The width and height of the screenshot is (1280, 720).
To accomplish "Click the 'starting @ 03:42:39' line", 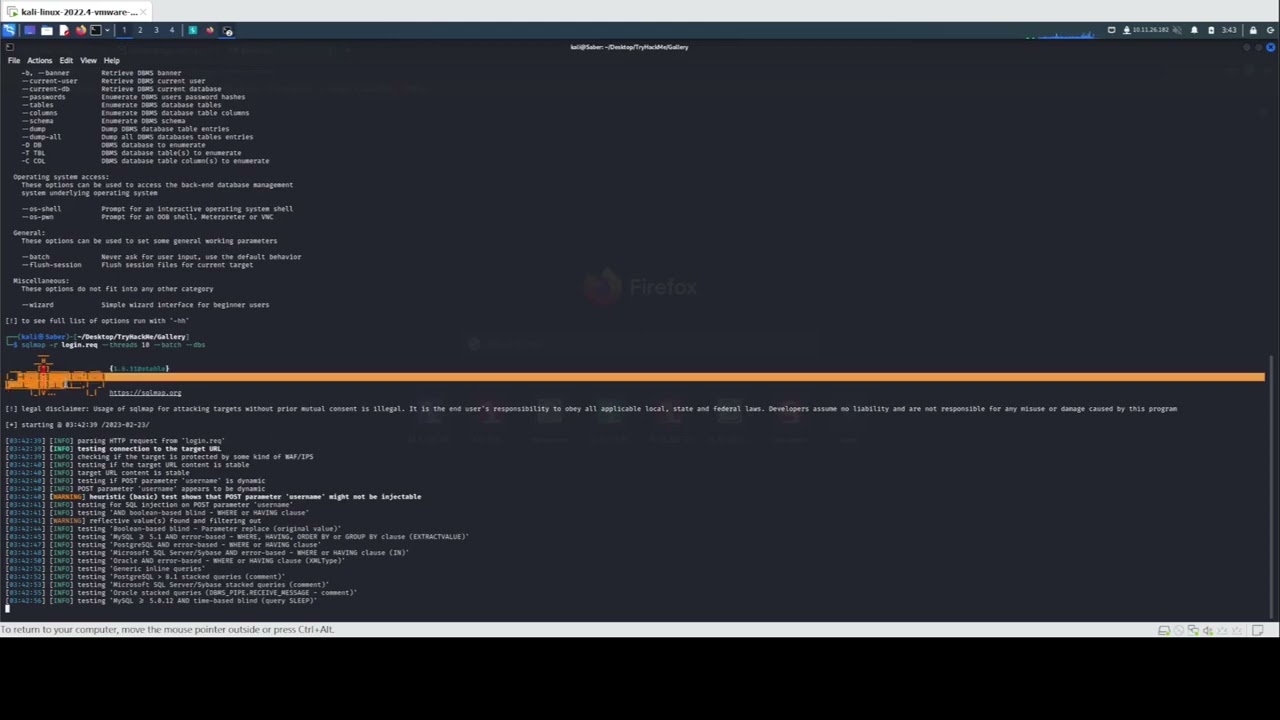I will [x=77, y=425].
